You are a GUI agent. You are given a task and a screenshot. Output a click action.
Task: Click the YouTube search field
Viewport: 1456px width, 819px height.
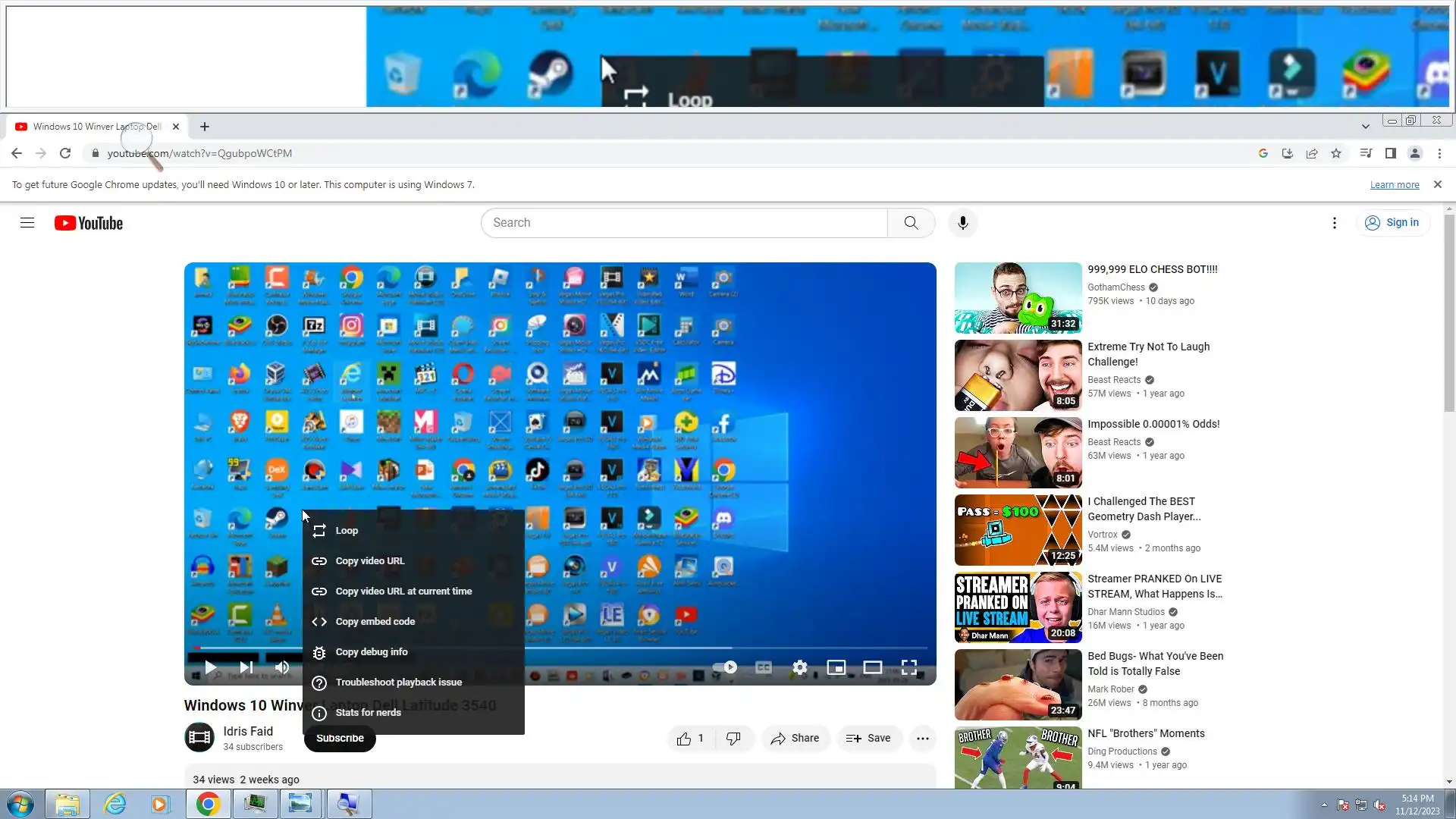(682, 223)
